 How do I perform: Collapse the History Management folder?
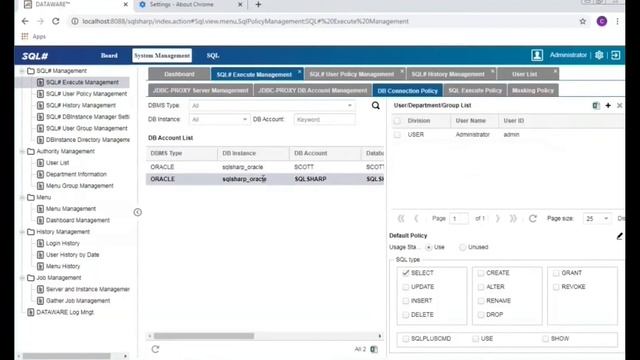point(22,232)
